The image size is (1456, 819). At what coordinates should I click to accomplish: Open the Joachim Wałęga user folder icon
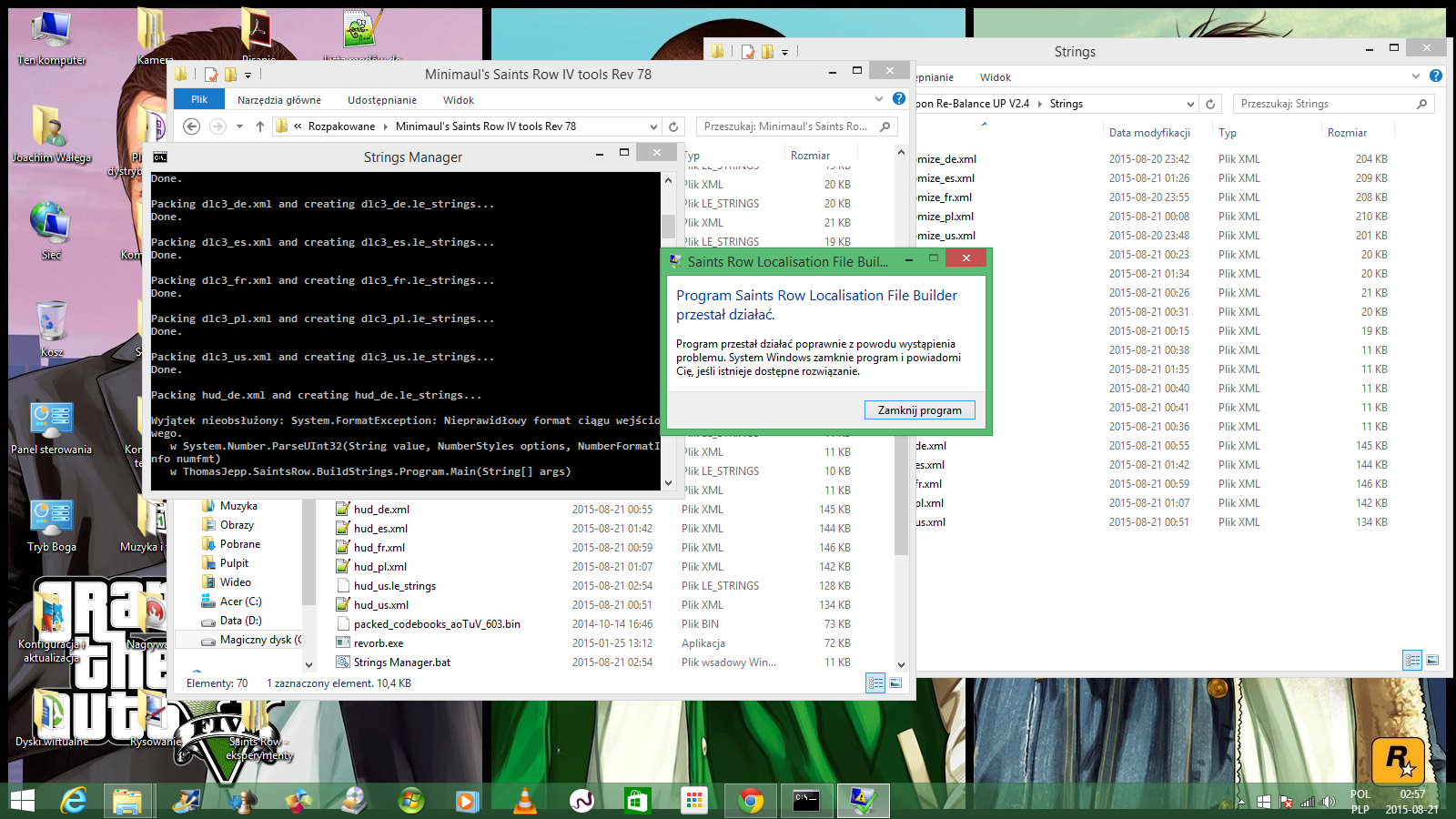point(52,134)
